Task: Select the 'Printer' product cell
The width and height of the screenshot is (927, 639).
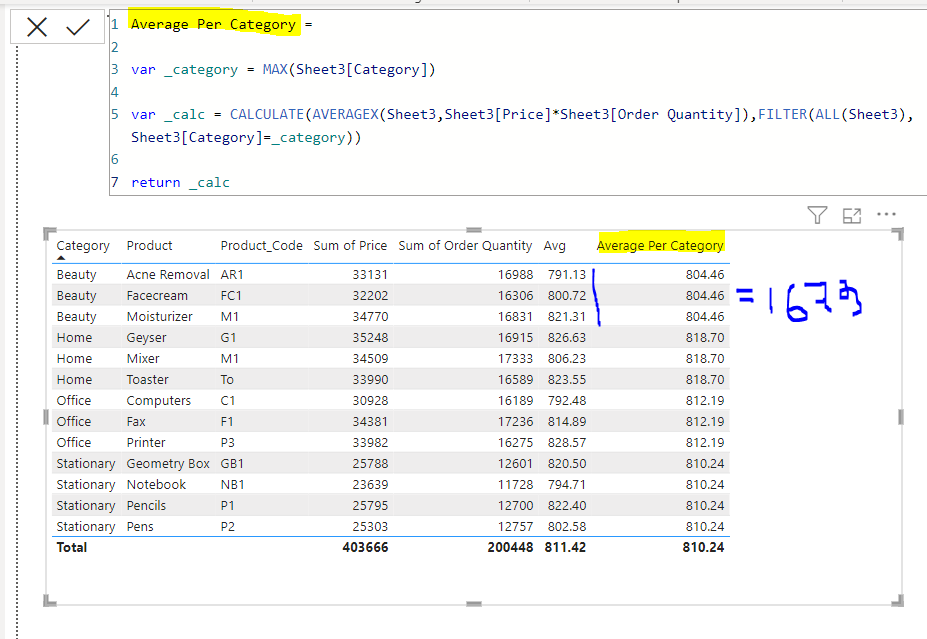Action: click(x=145, y=442)
